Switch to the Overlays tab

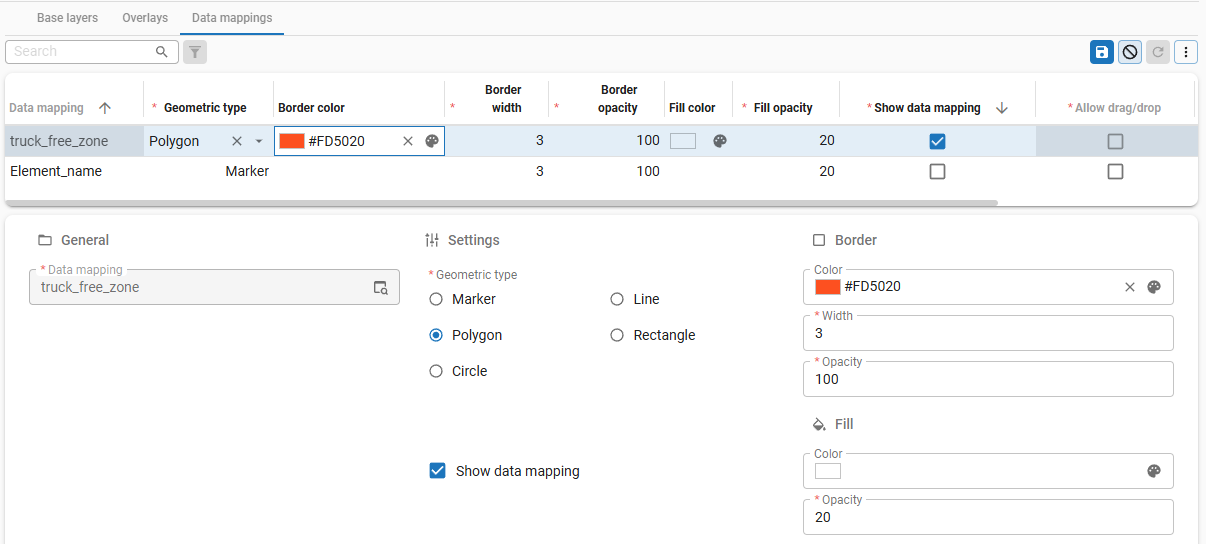(x=145, y=18)
